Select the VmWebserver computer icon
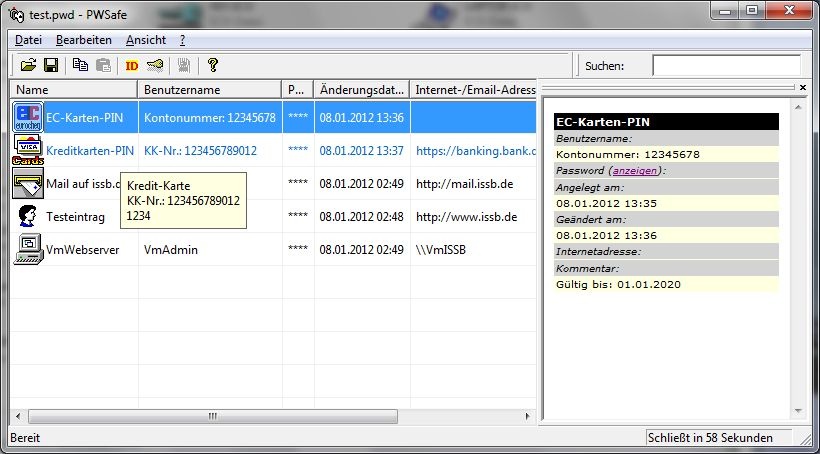The width and height of the screenshot is (820, 454). coord(28,249)
